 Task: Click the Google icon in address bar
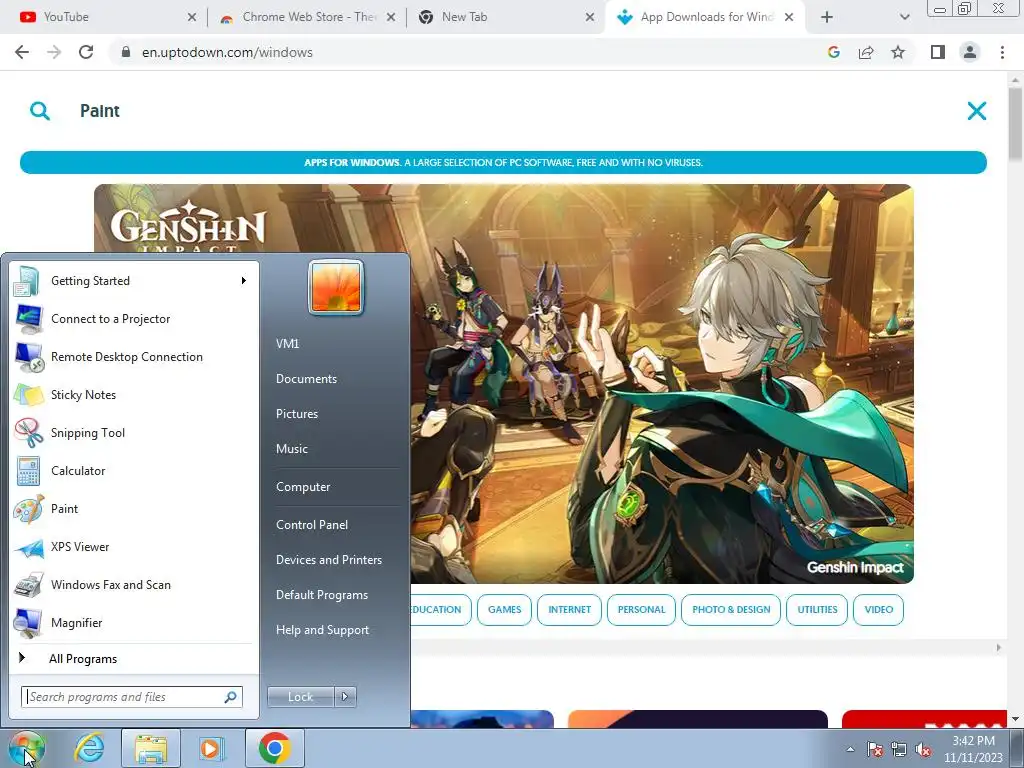pyautogui.click(x=833, y=52)
